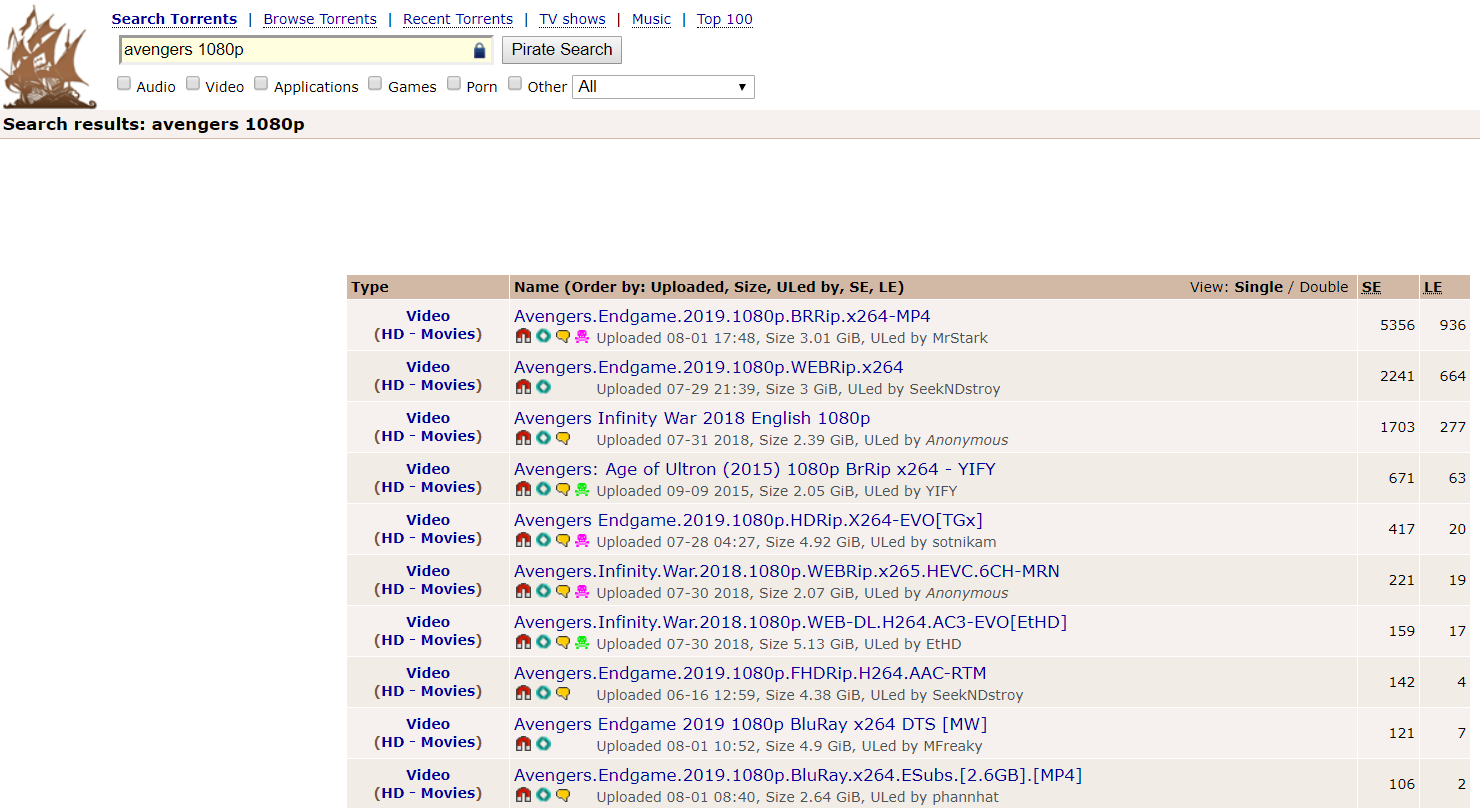Click magnet icon for BluRay x264 DTS [MW]
The width and height of the screenshot is (1480, 808).
point(523,745)
